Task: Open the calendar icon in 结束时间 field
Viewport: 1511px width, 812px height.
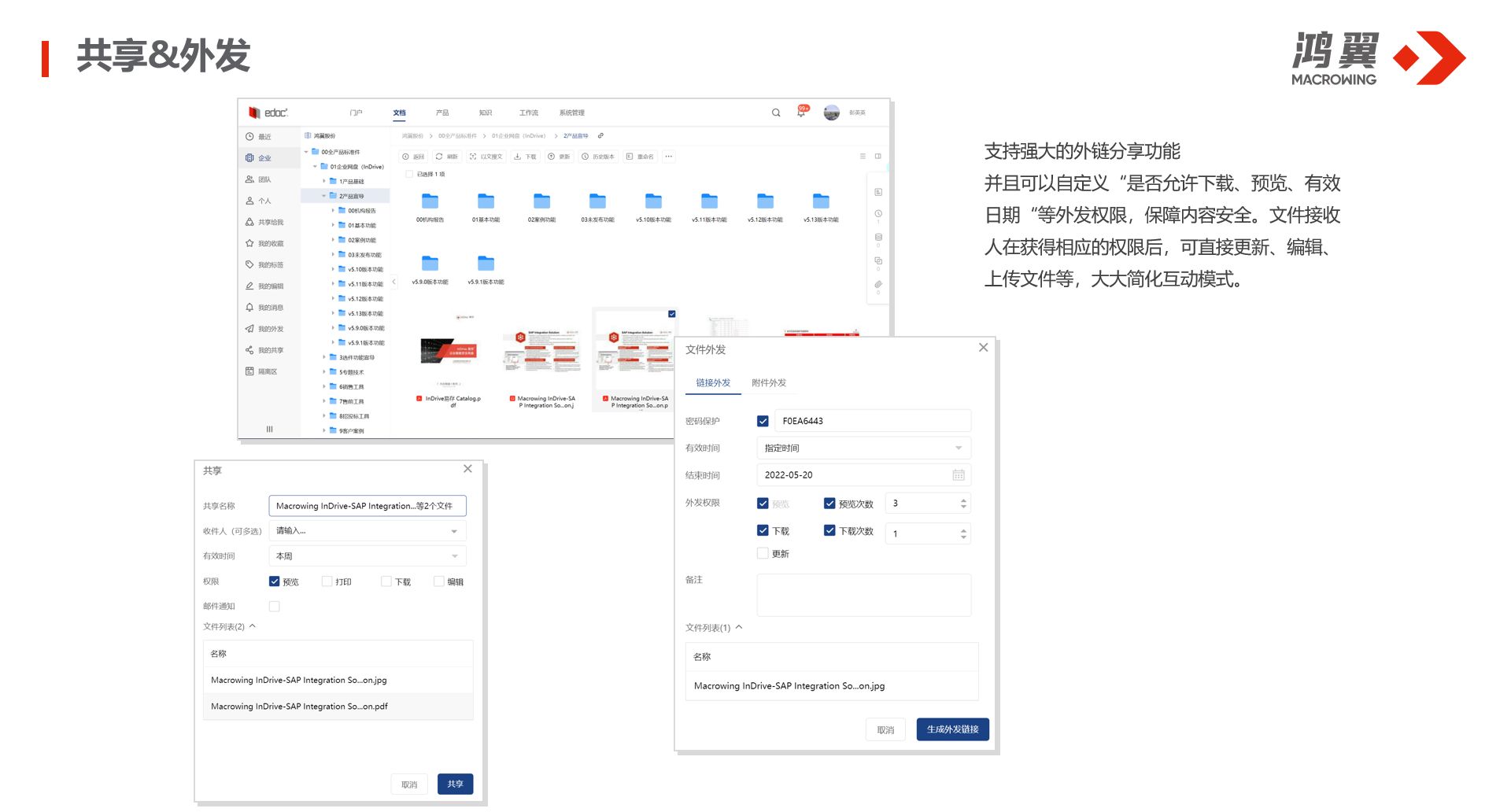Action: 958,475
